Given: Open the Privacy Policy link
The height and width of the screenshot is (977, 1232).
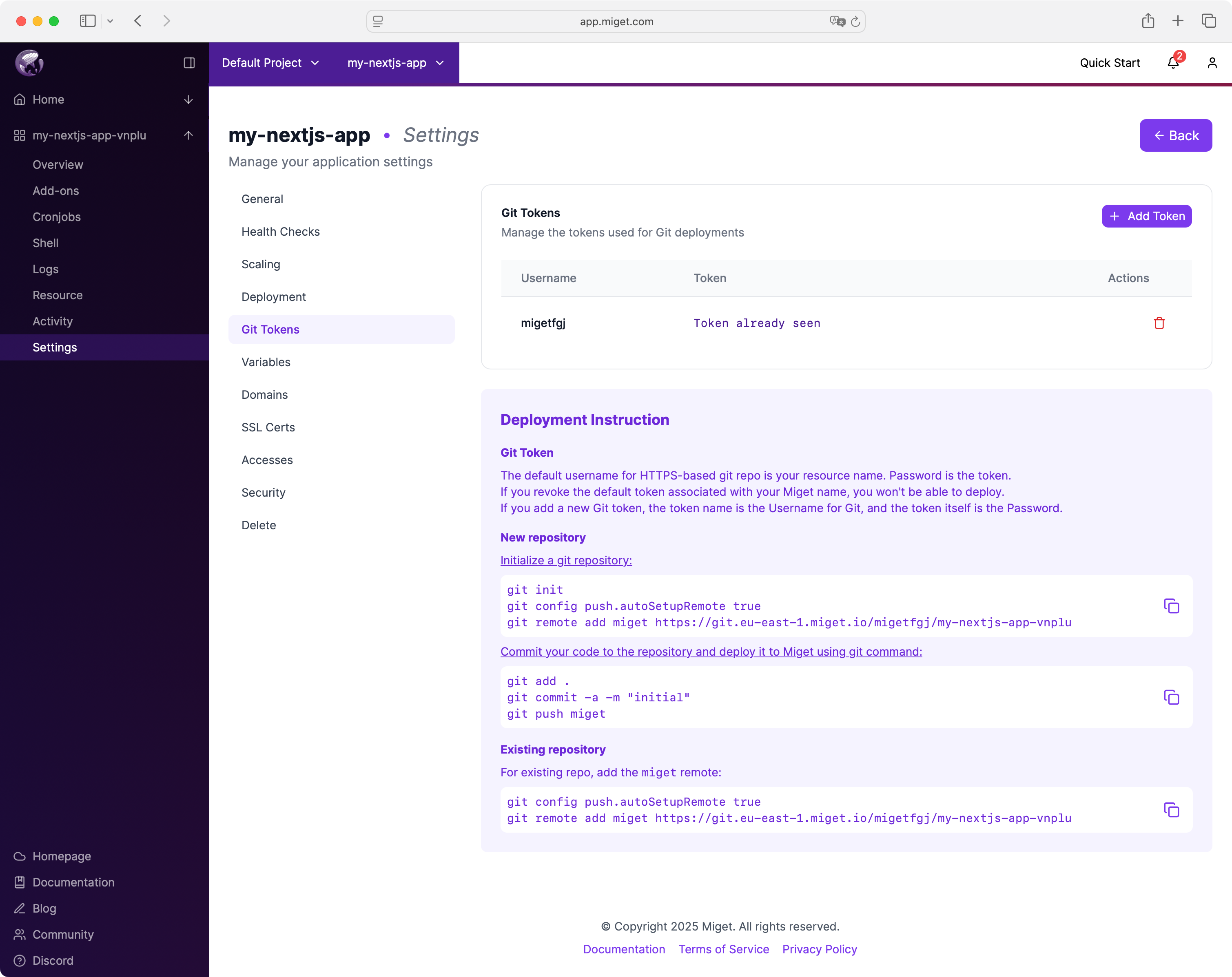Looking at the screenshot, I should [820, 949].
